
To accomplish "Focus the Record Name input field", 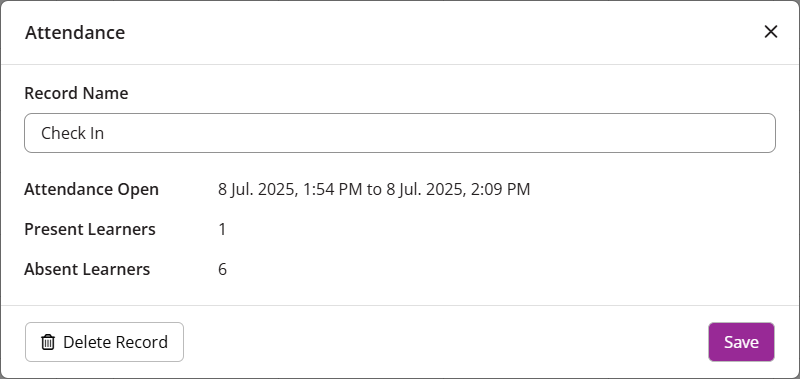I will coord(400,133).
